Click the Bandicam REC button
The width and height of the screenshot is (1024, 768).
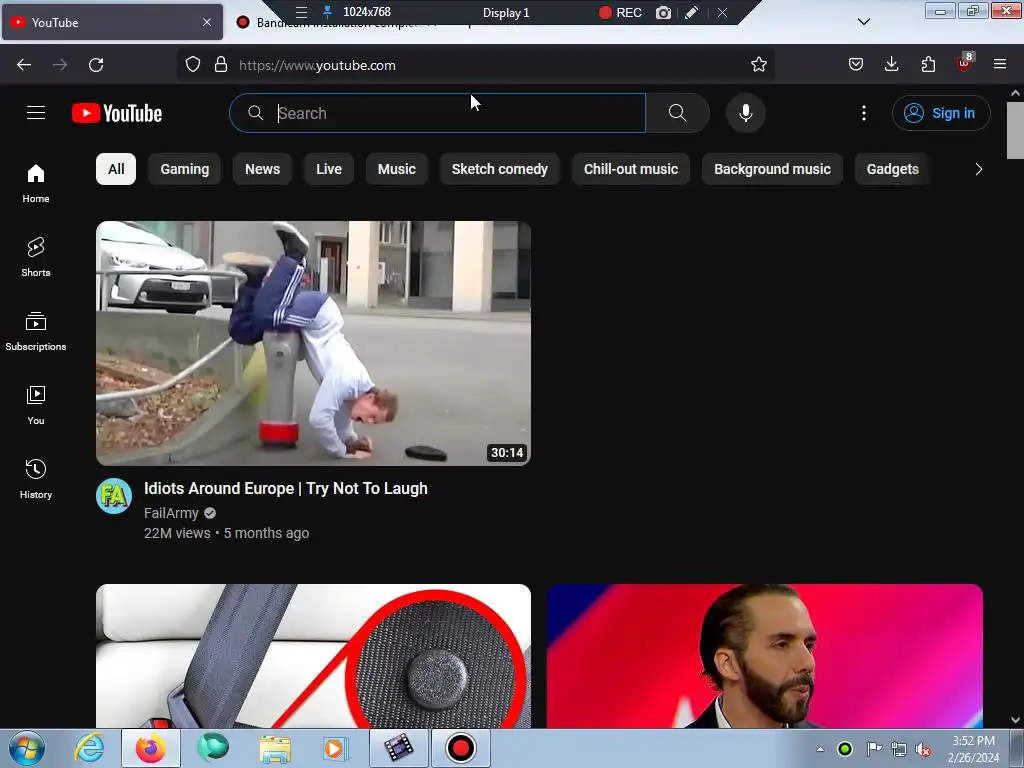point(620,12)
